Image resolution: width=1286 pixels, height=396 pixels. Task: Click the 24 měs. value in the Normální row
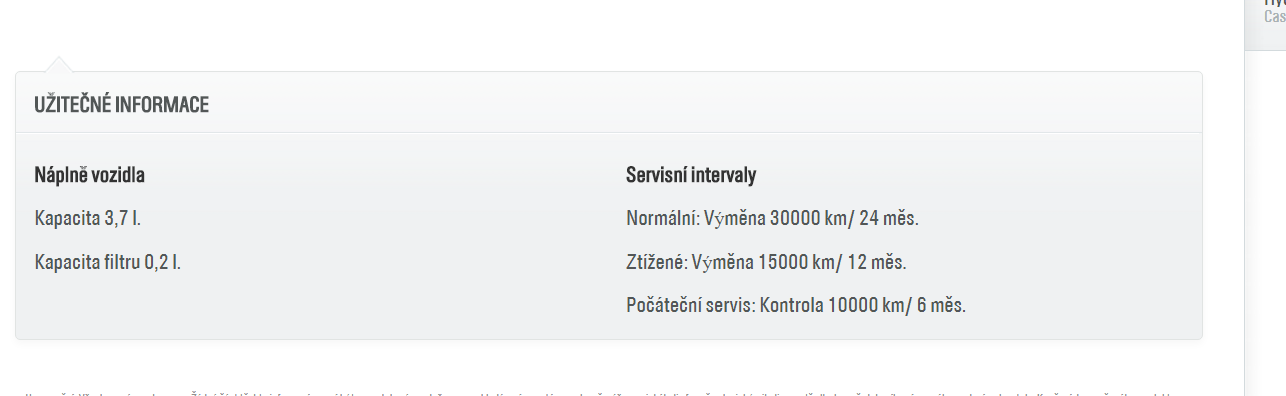tap(887, 218)
